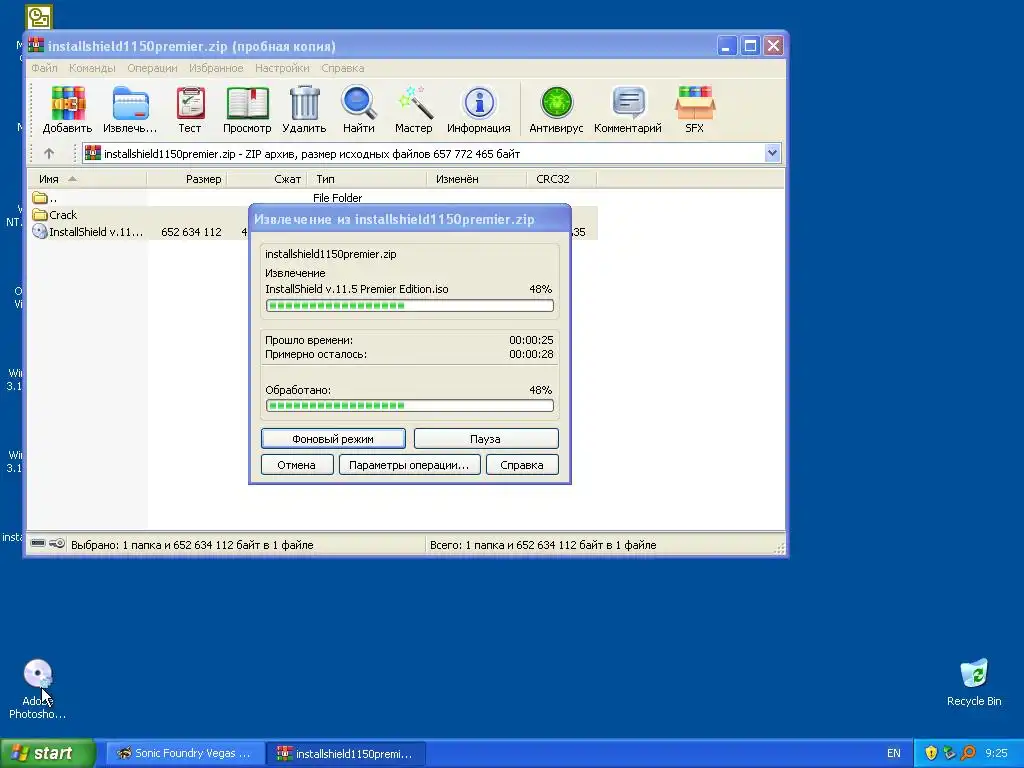
Task: Open the Справка menu in menu bar
Action: pyautogui.click(x=343, y=68)
